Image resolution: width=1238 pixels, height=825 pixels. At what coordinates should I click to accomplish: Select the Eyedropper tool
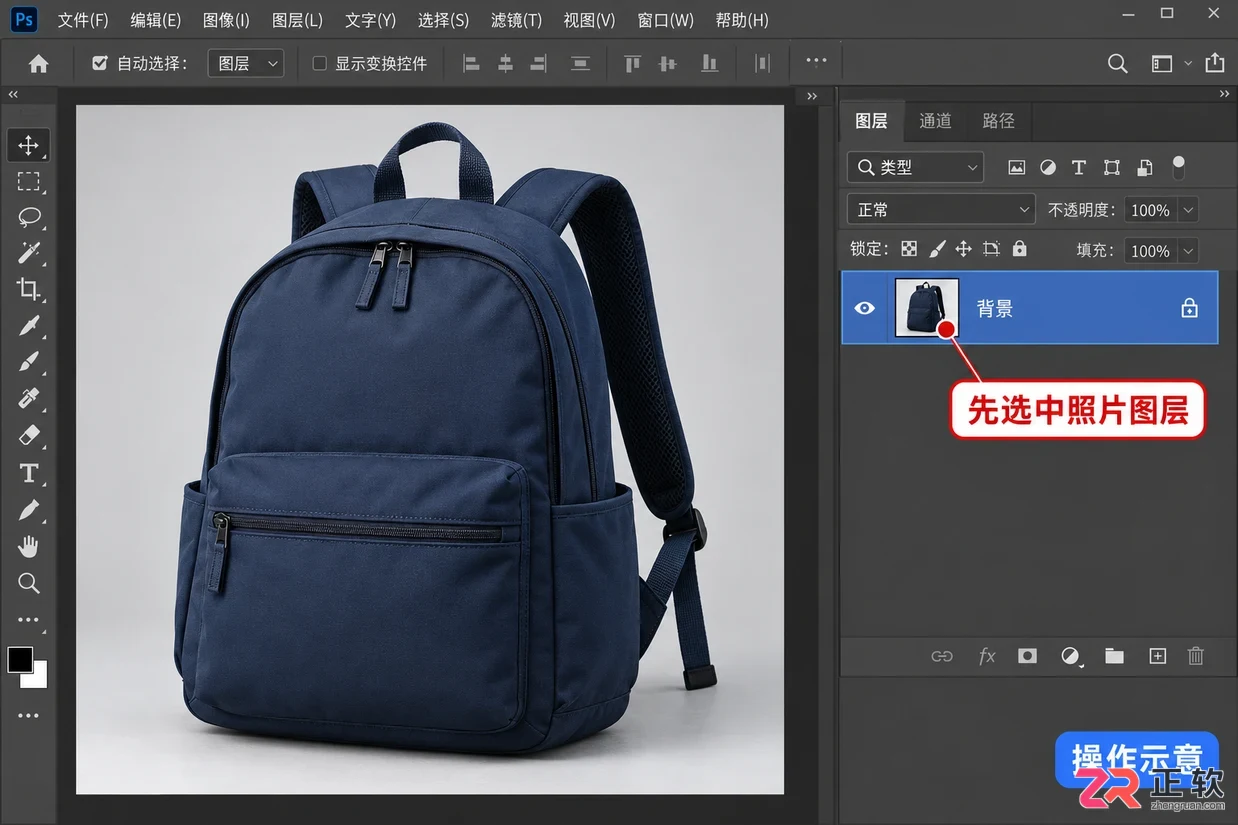pyautogui.click(x=28, y=326)
